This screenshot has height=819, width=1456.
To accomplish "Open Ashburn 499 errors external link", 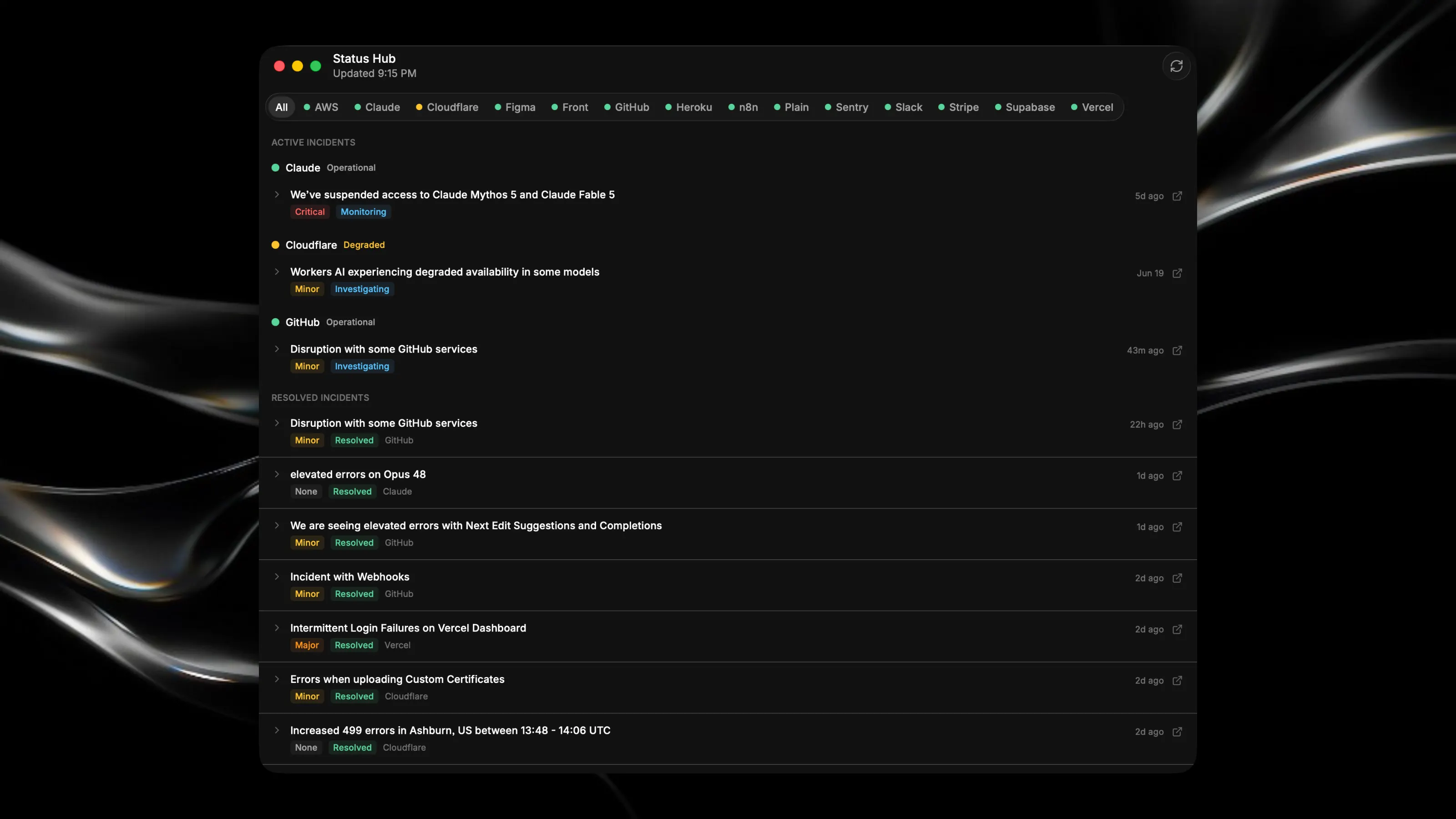I will click(x=1177, y=731).
